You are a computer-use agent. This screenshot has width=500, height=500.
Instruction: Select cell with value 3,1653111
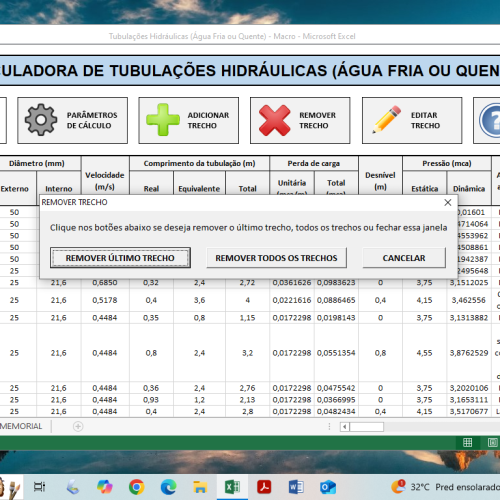[x=469, y=400]
